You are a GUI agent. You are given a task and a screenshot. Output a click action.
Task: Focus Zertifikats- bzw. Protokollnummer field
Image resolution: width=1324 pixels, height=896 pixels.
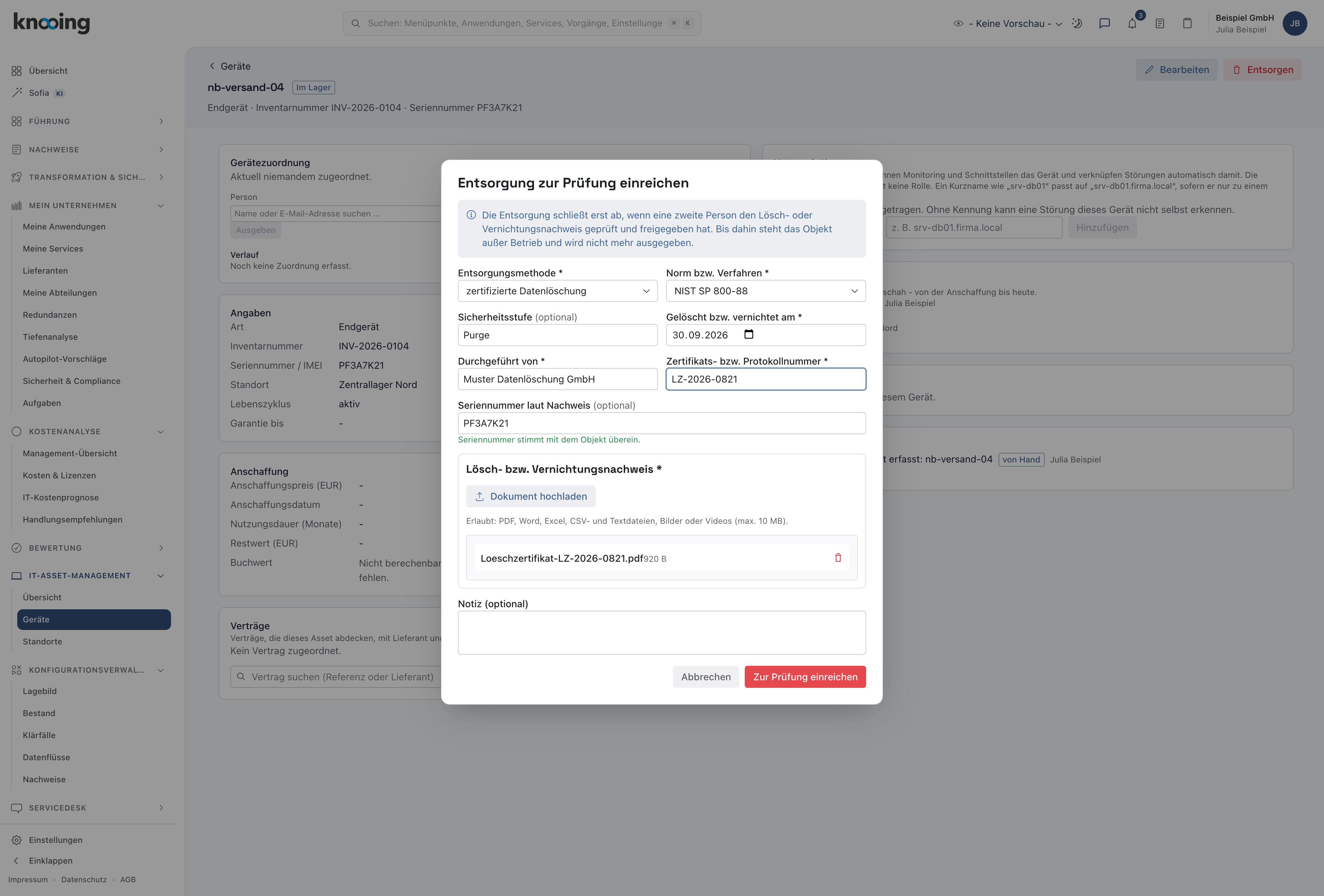coord(766,379)
